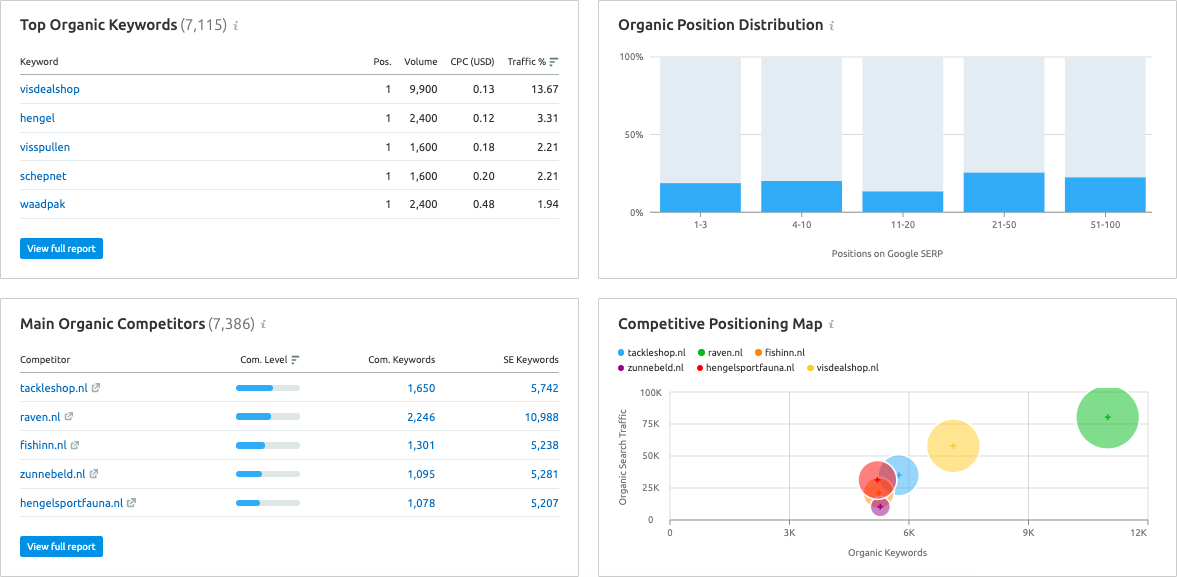Screen dimensions: 1177x577
Task: Click info icon beside Main Organic Competitors
Action: click(264, 325)
